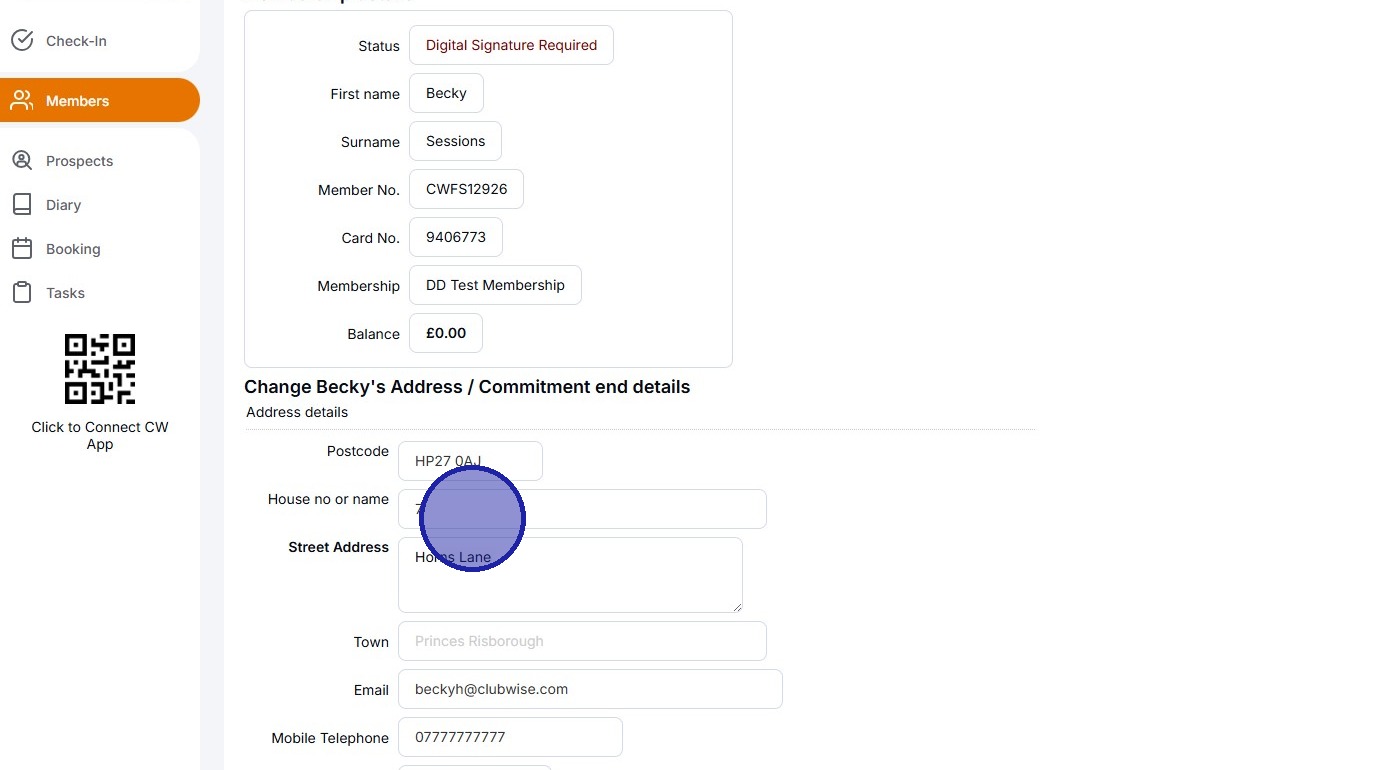Screen dimensions: 1376x770
Task: Click the member number 'CWFS12926'
Action: coord(466,189)
